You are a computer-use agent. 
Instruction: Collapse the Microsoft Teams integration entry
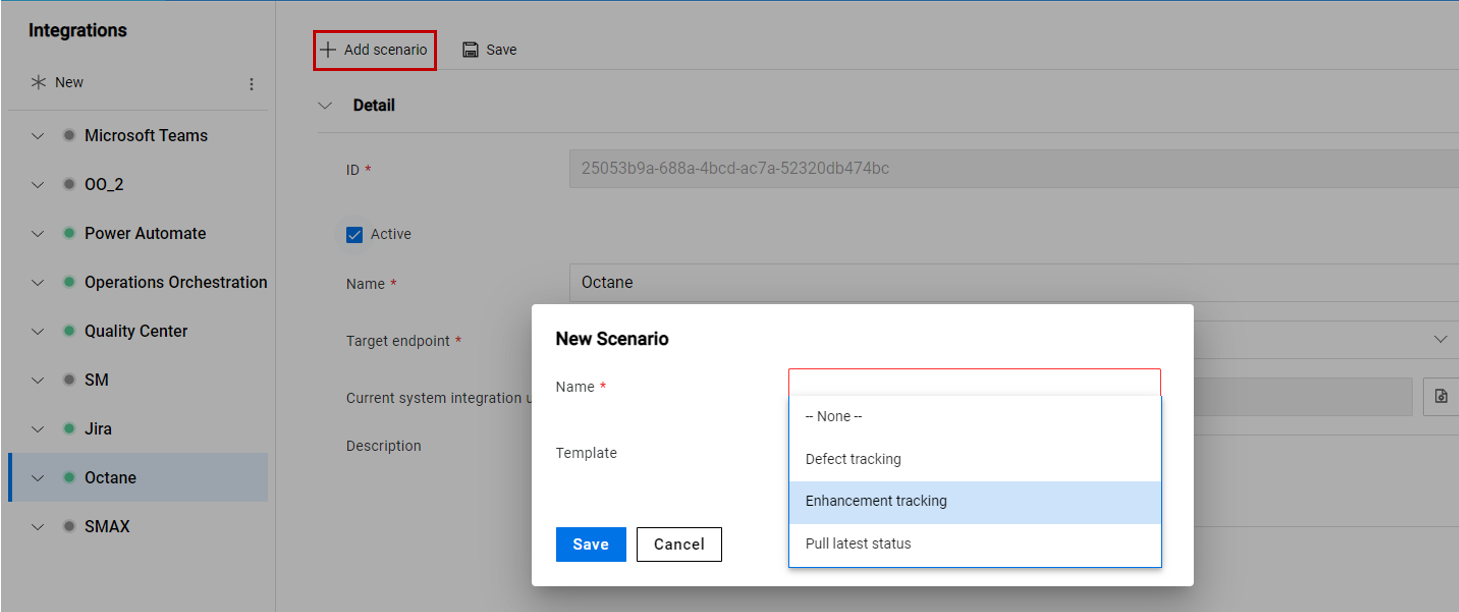37,135
